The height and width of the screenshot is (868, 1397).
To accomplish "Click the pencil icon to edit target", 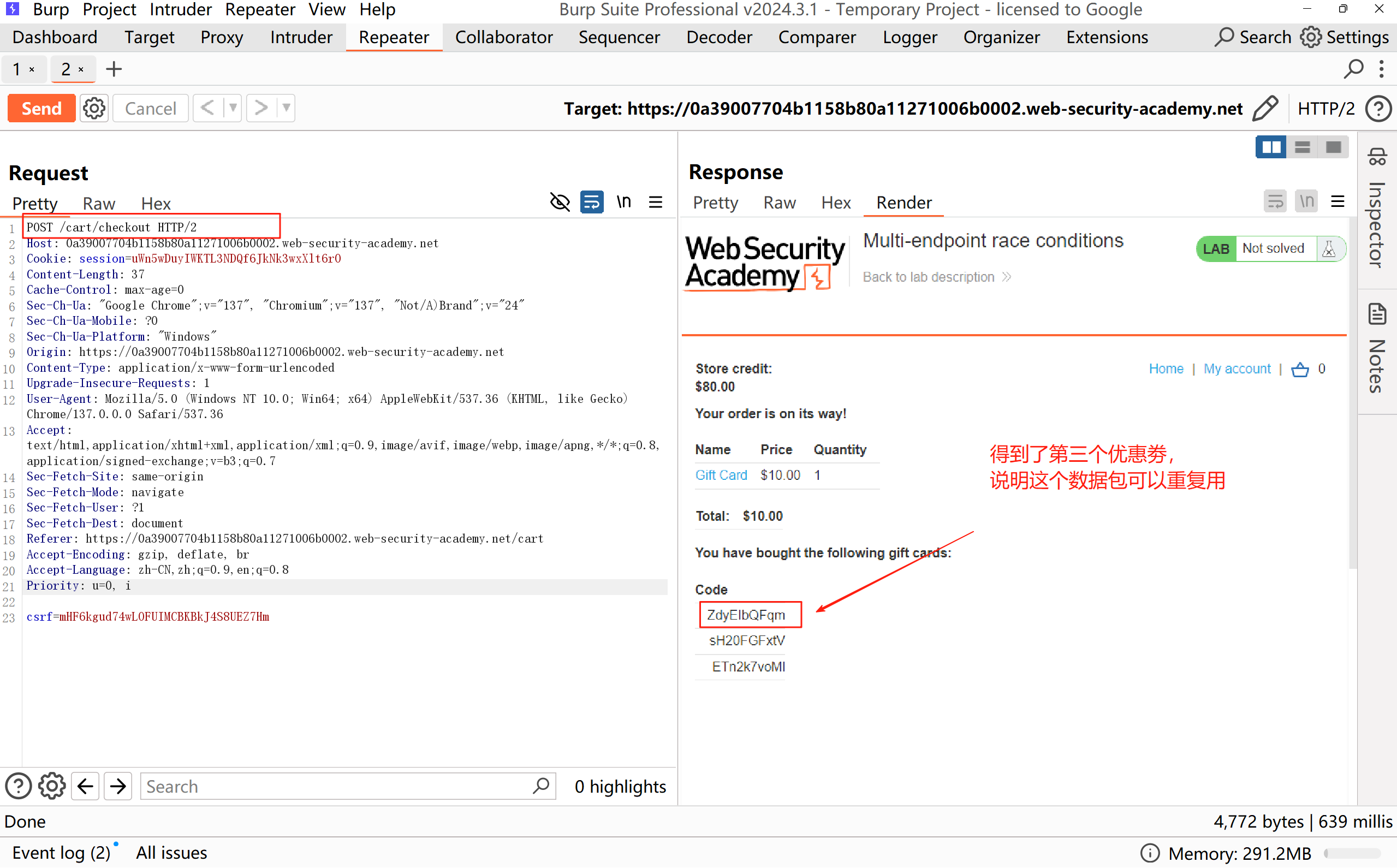I will point(1265,108).
